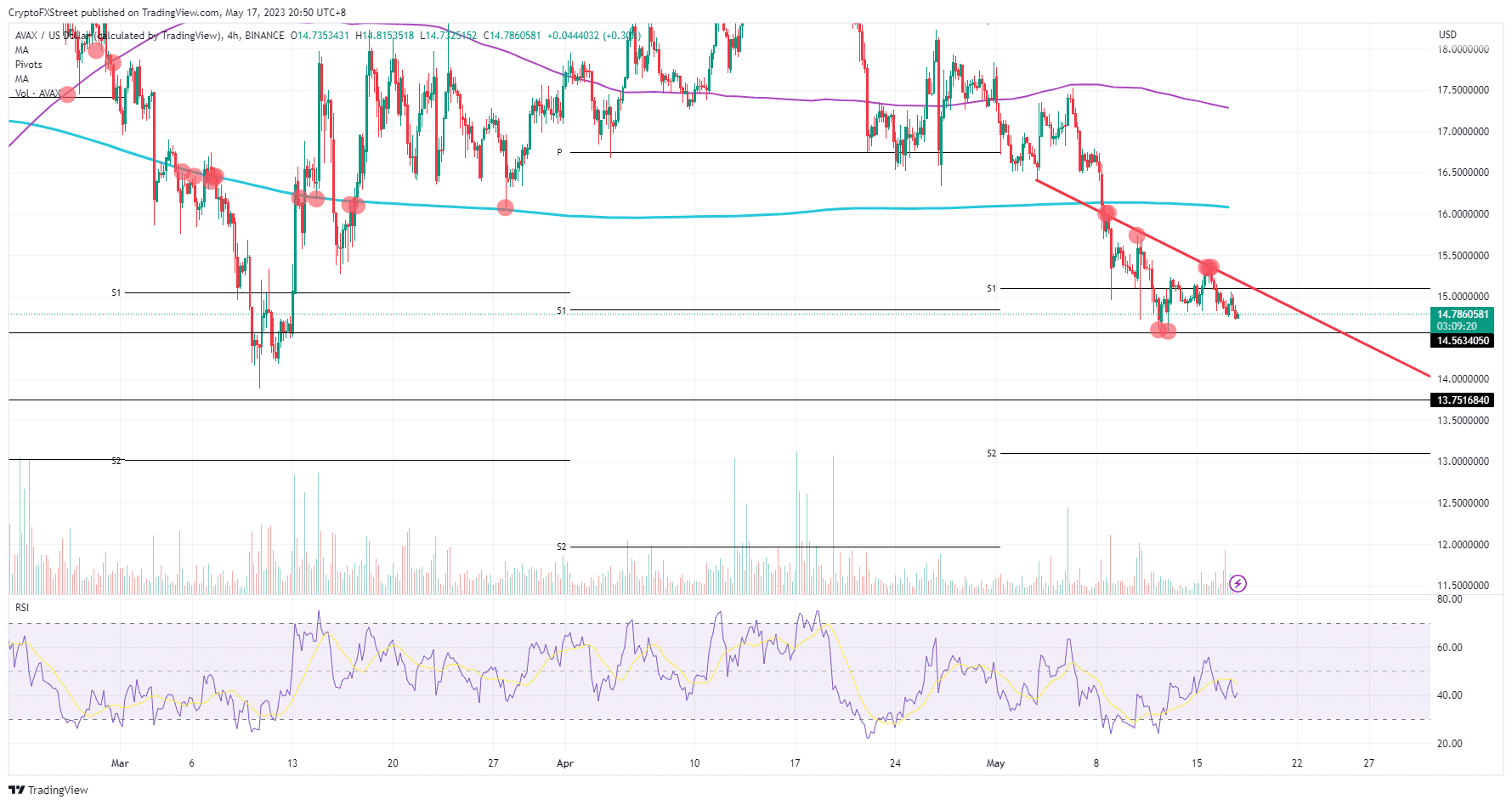Click the 03:09:20 candle countdown timer
Image resolution: width=1512 pixels, height=805 pixels.
pyautogui.click(x=1457, y=326)
